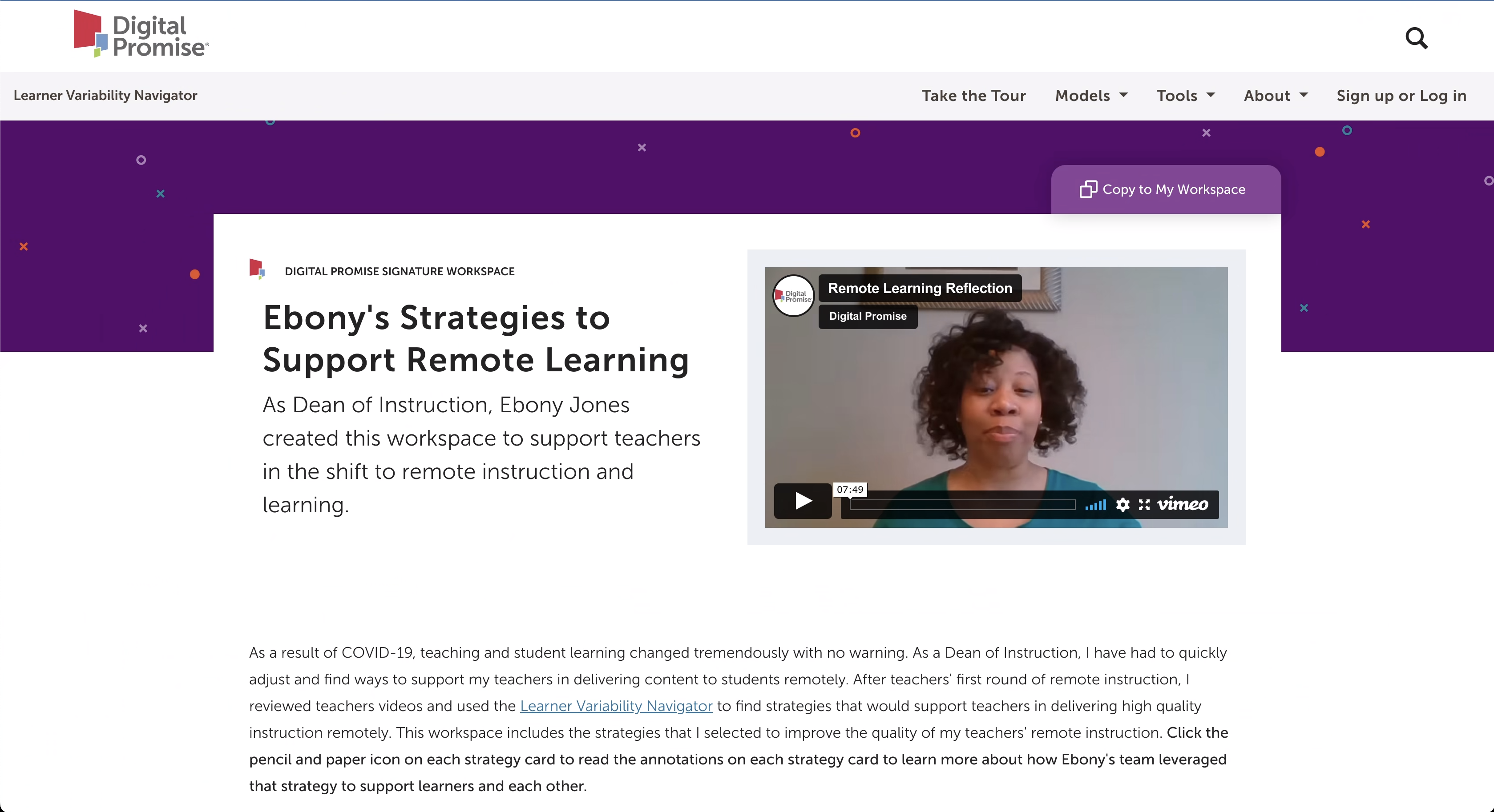Click the Digital Promise Signature Workspace label
1494x812 pixels.
click(400, 271)
